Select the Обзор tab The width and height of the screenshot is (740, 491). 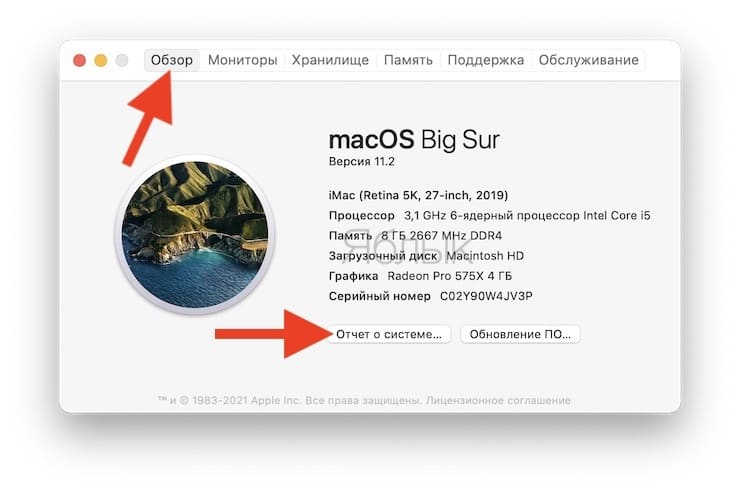click(172, 60)
